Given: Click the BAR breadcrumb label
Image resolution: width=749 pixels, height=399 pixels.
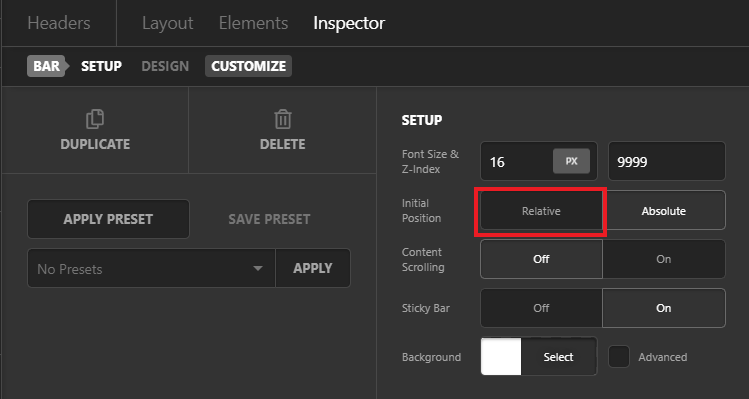Looking at the screenshot, I should (x=46, y=66).
